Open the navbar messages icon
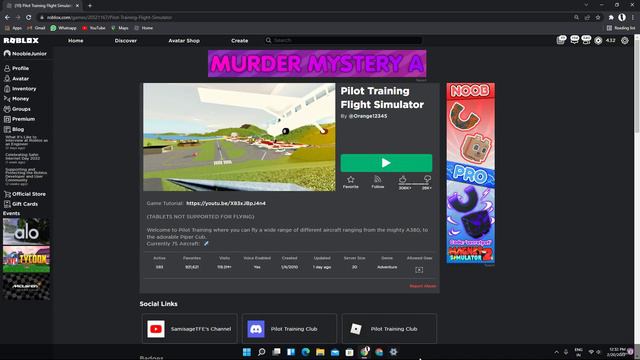Image resolution: width=640 pixels, height=360 pixels. pyautogui.click(x=574, y=40)
